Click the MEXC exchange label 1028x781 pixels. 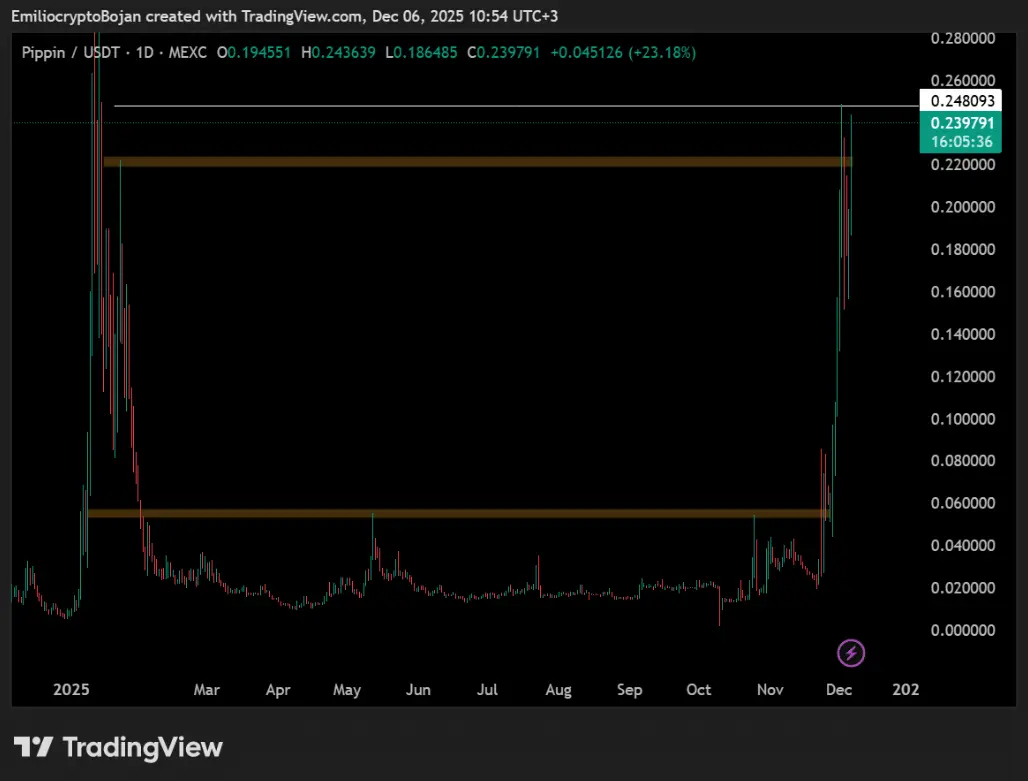(188, 52)
